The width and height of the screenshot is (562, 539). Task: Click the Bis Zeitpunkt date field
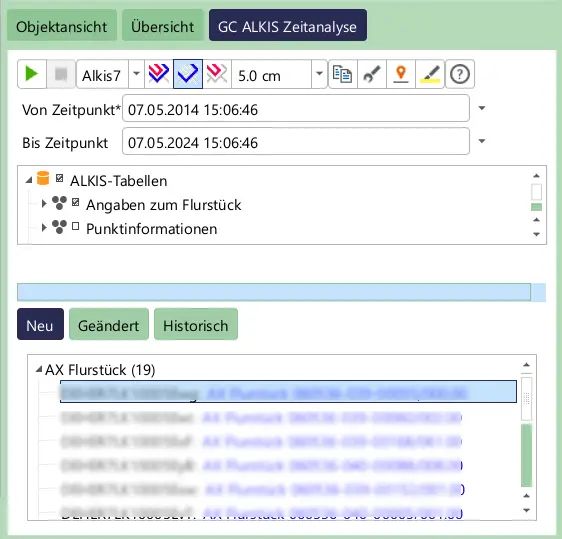tap(296, 141)
